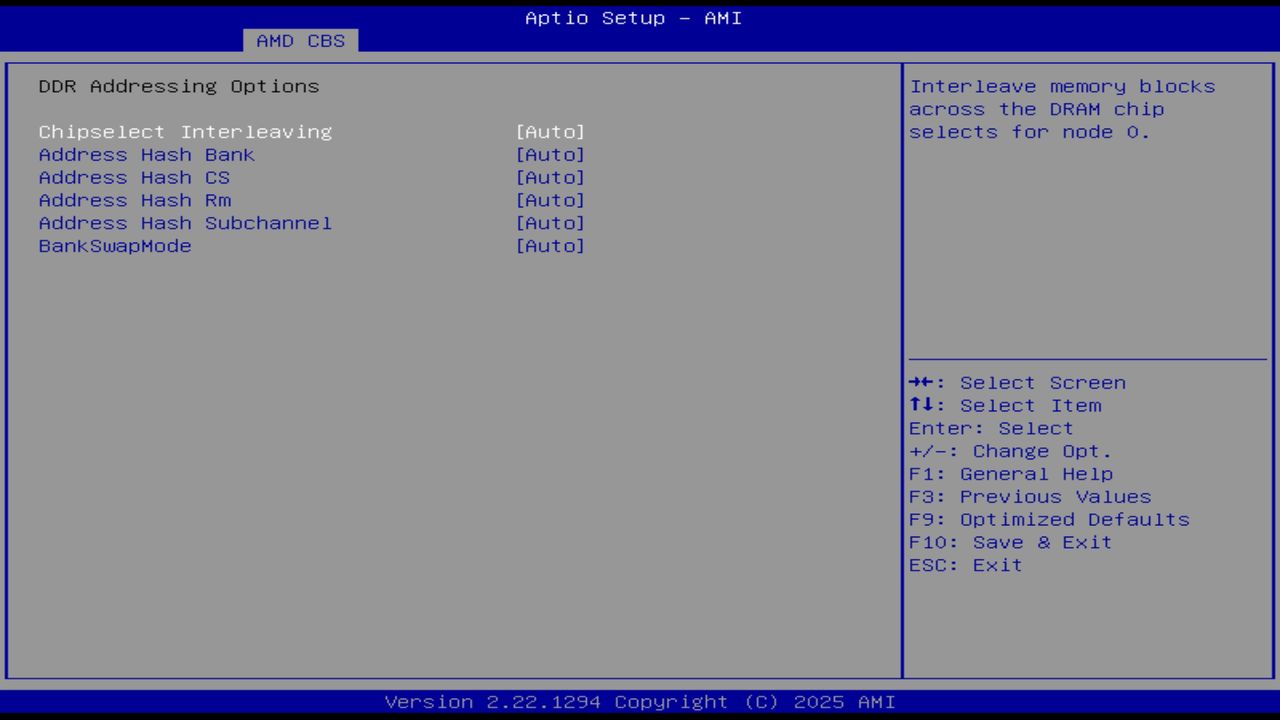Viewport: 1280px width, 720px height.
Task: Select the Address Hash Subchannel option
Action: pyautogui.click(x=185, y=223)
